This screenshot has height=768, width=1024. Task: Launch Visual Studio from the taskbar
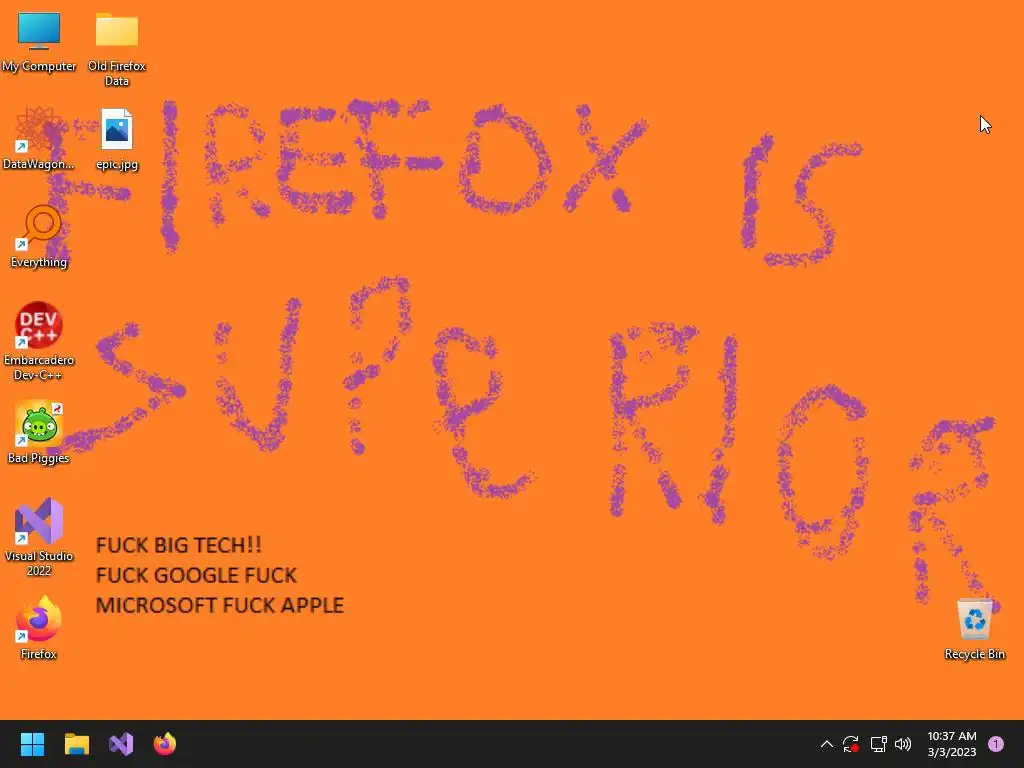121,744
